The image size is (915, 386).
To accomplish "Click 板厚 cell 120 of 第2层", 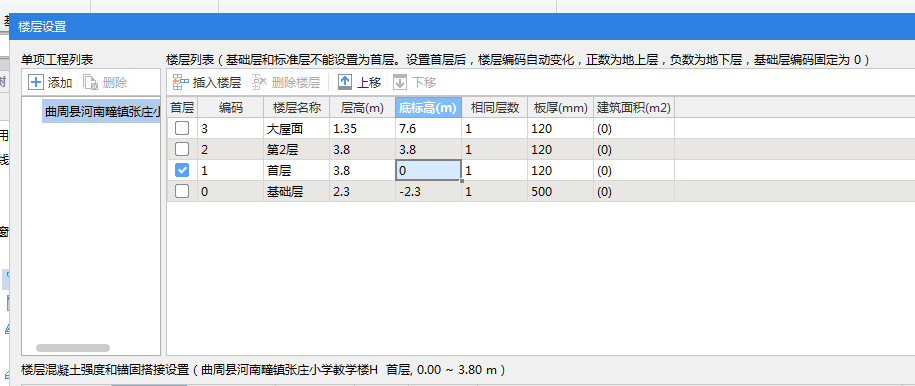I will (x=561, y=149).
